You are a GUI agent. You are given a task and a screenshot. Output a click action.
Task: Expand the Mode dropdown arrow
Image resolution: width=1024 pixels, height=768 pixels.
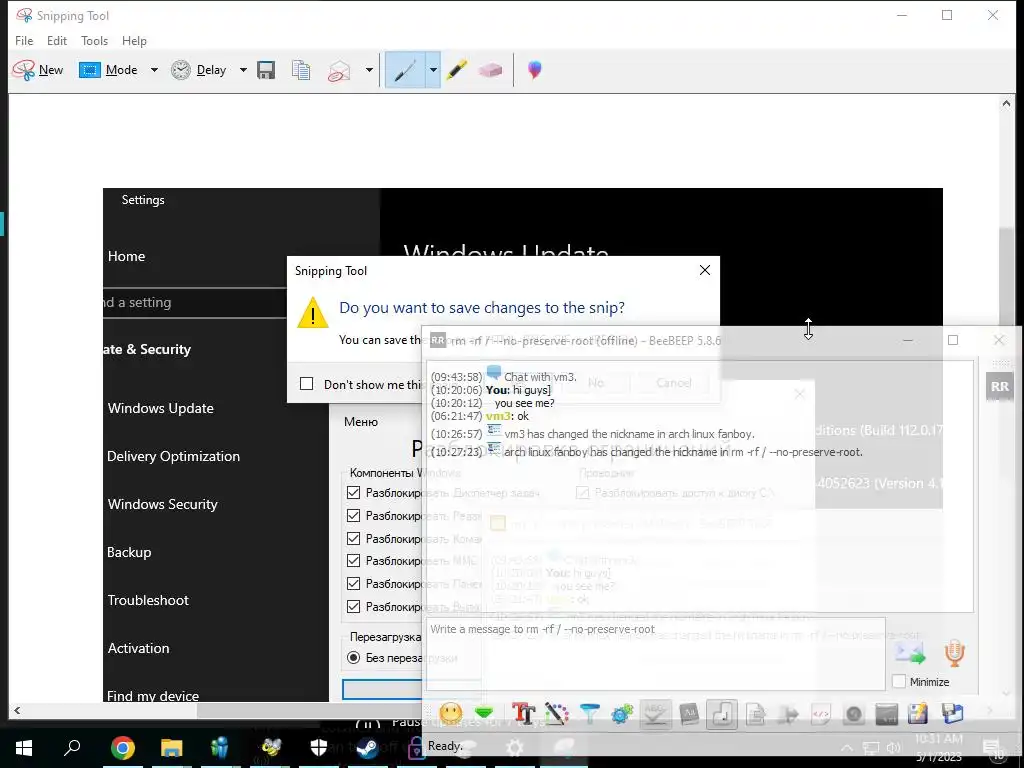154,70
